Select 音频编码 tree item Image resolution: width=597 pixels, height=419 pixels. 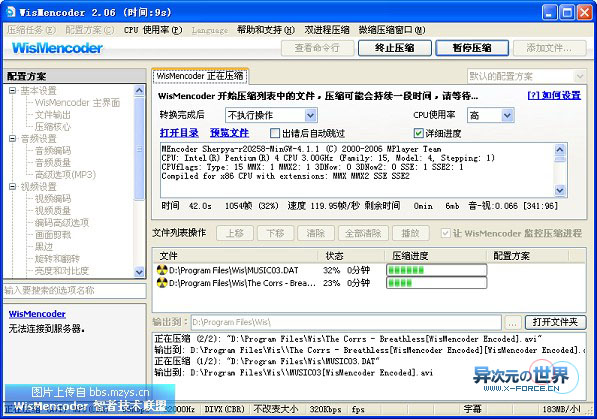(53, 150)
